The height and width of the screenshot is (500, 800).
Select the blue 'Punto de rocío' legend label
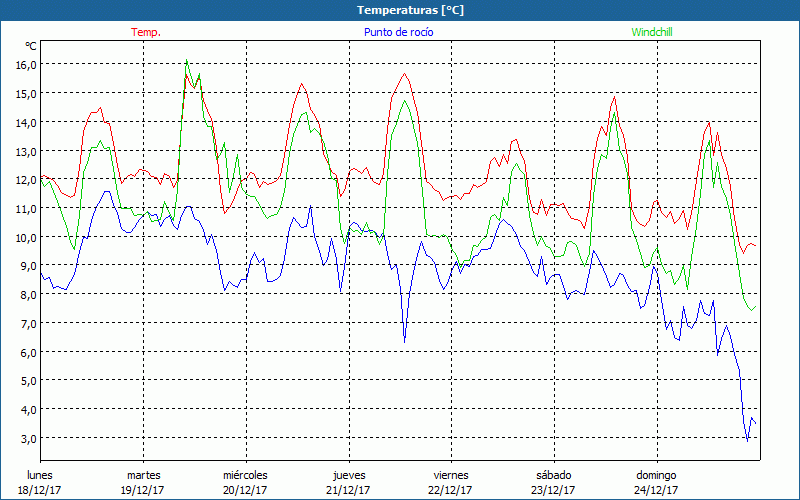(x=392, y=32)
